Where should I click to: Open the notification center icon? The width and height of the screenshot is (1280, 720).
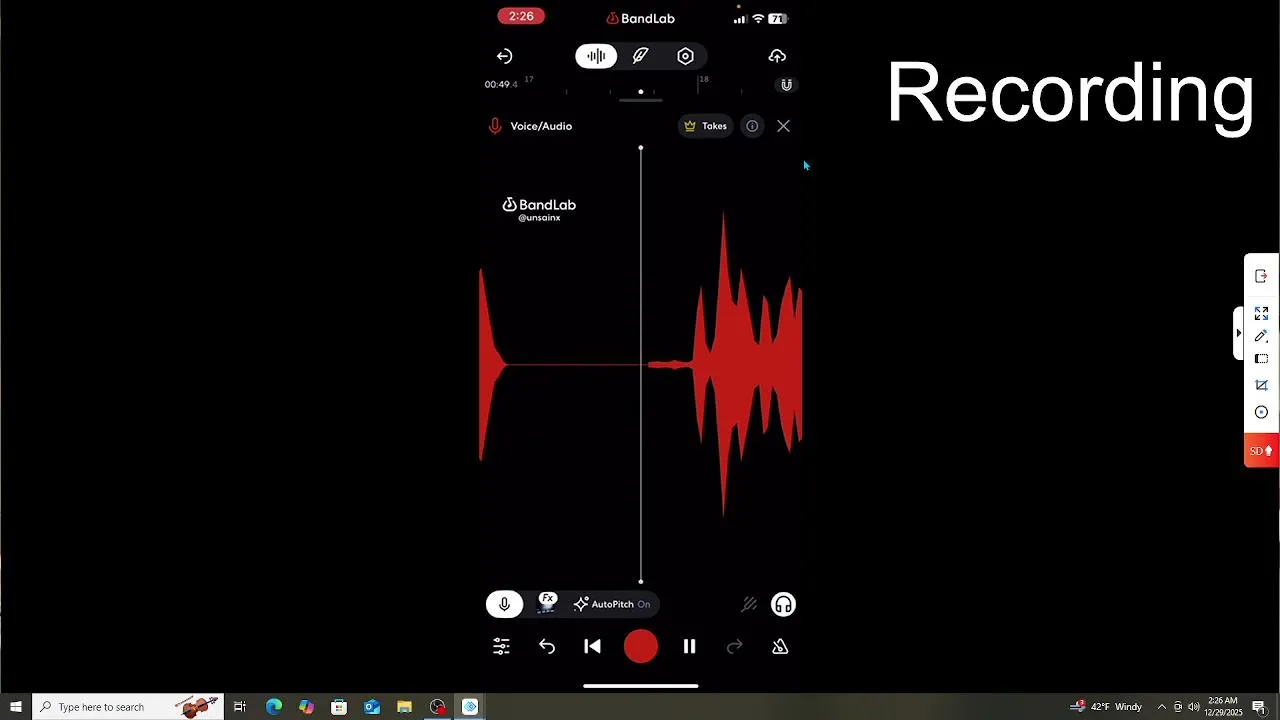[1259, 707]
